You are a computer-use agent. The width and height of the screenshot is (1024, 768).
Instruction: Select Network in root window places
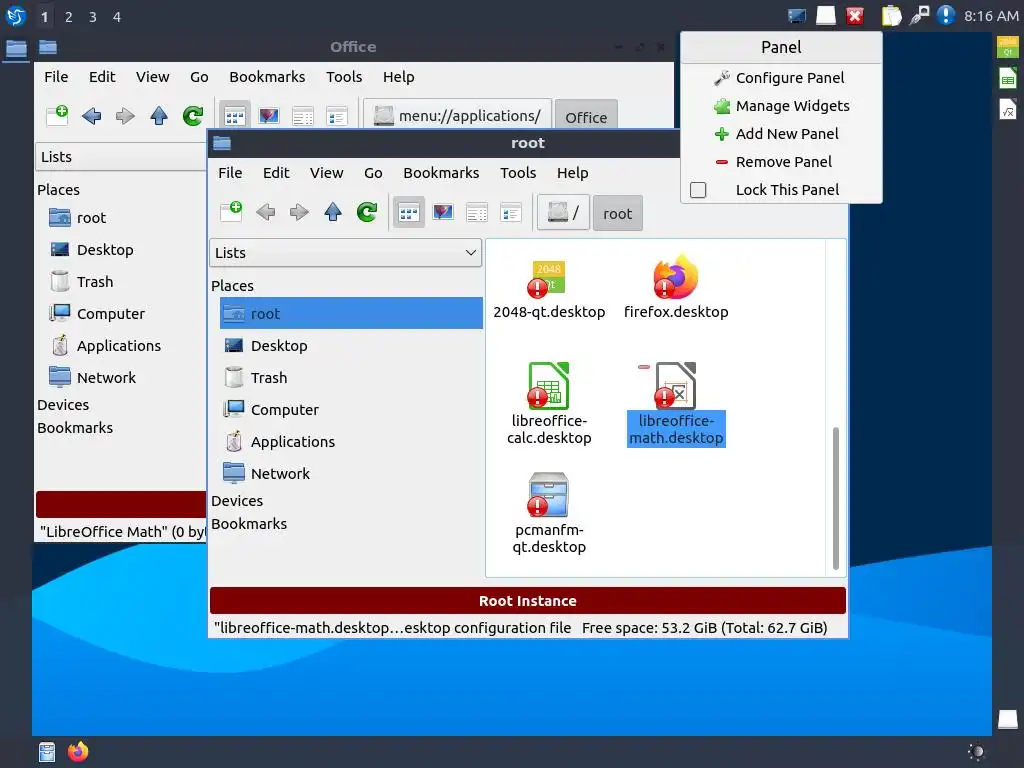point(351,473)
